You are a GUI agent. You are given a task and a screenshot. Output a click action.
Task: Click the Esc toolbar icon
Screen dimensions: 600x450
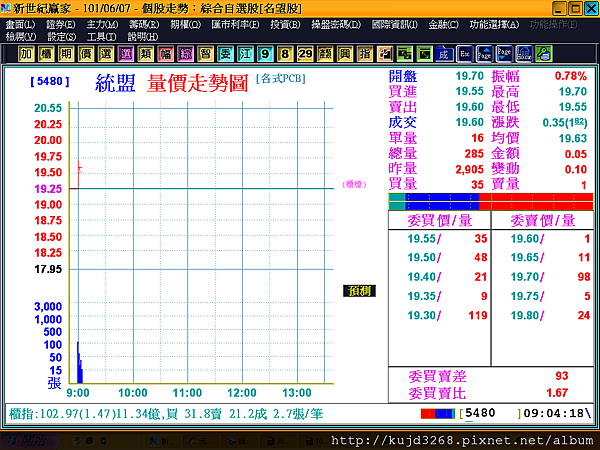point(465,54)
